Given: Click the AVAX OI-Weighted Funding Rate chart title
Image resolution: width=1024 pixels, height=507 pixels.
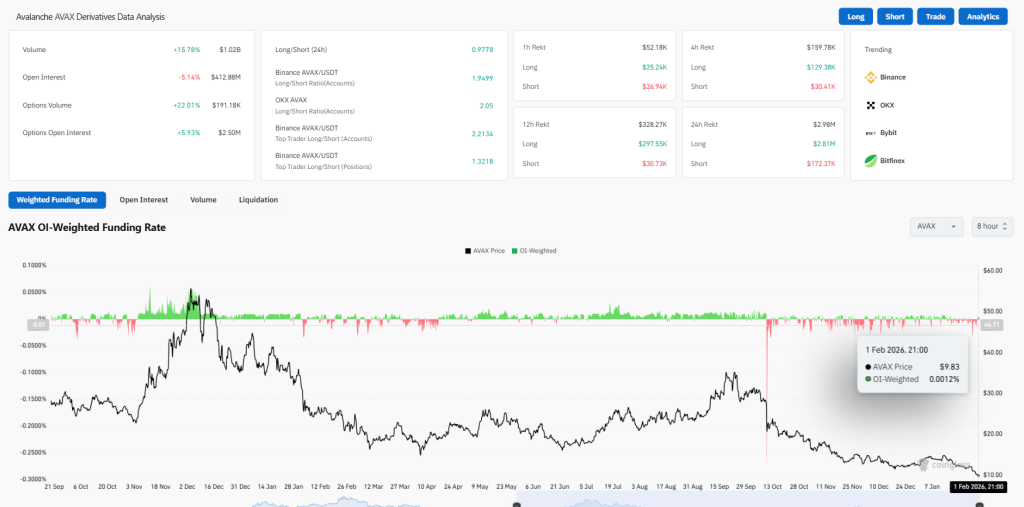Looking at the screenshot, I should 87,228.
